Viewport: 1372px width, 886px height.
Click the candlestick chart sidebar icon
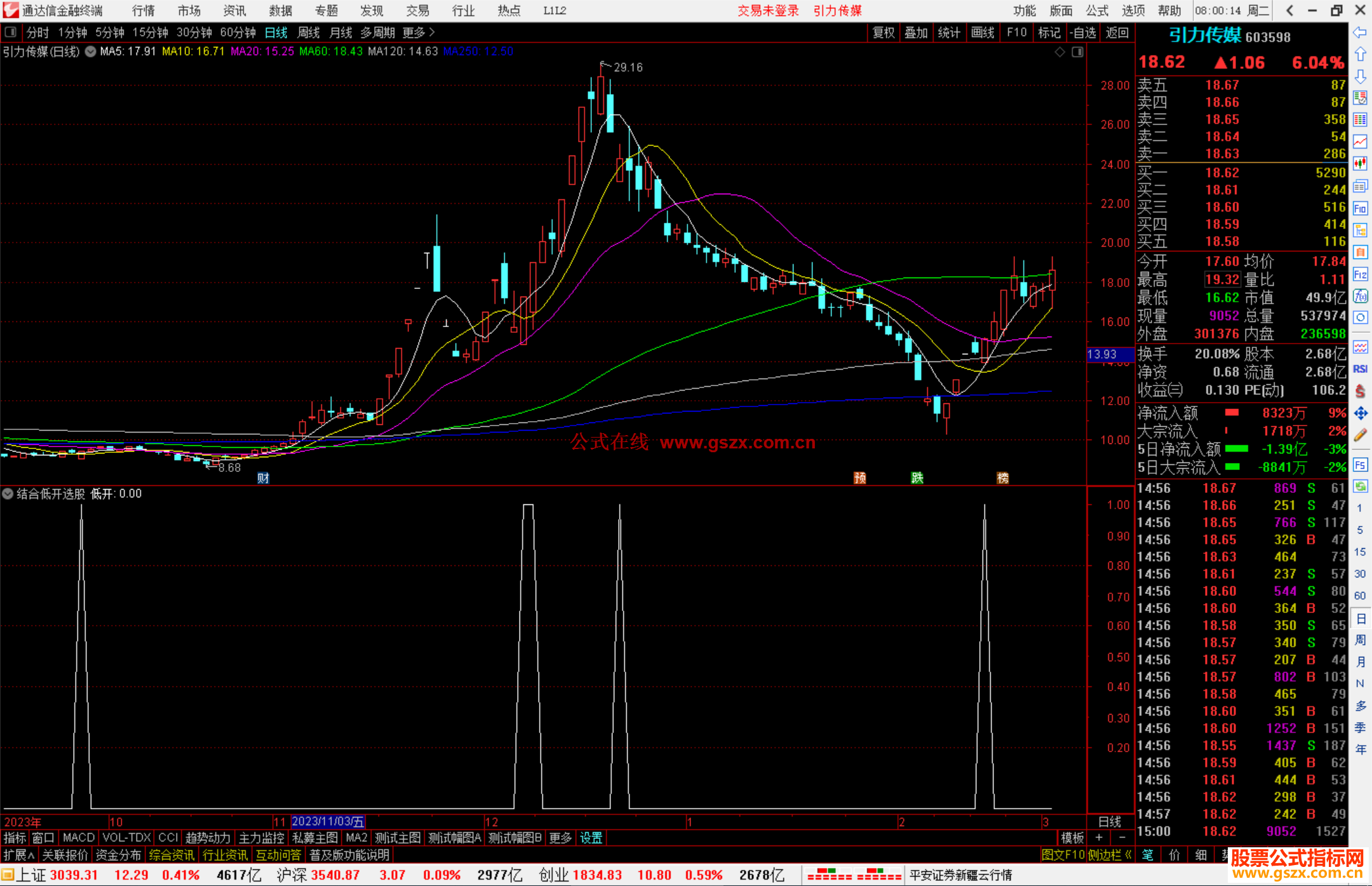1360,164
